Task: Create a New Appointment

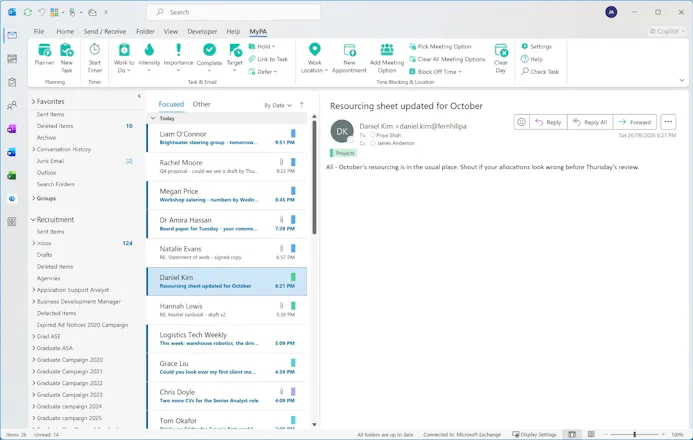Action: point(349,58)
